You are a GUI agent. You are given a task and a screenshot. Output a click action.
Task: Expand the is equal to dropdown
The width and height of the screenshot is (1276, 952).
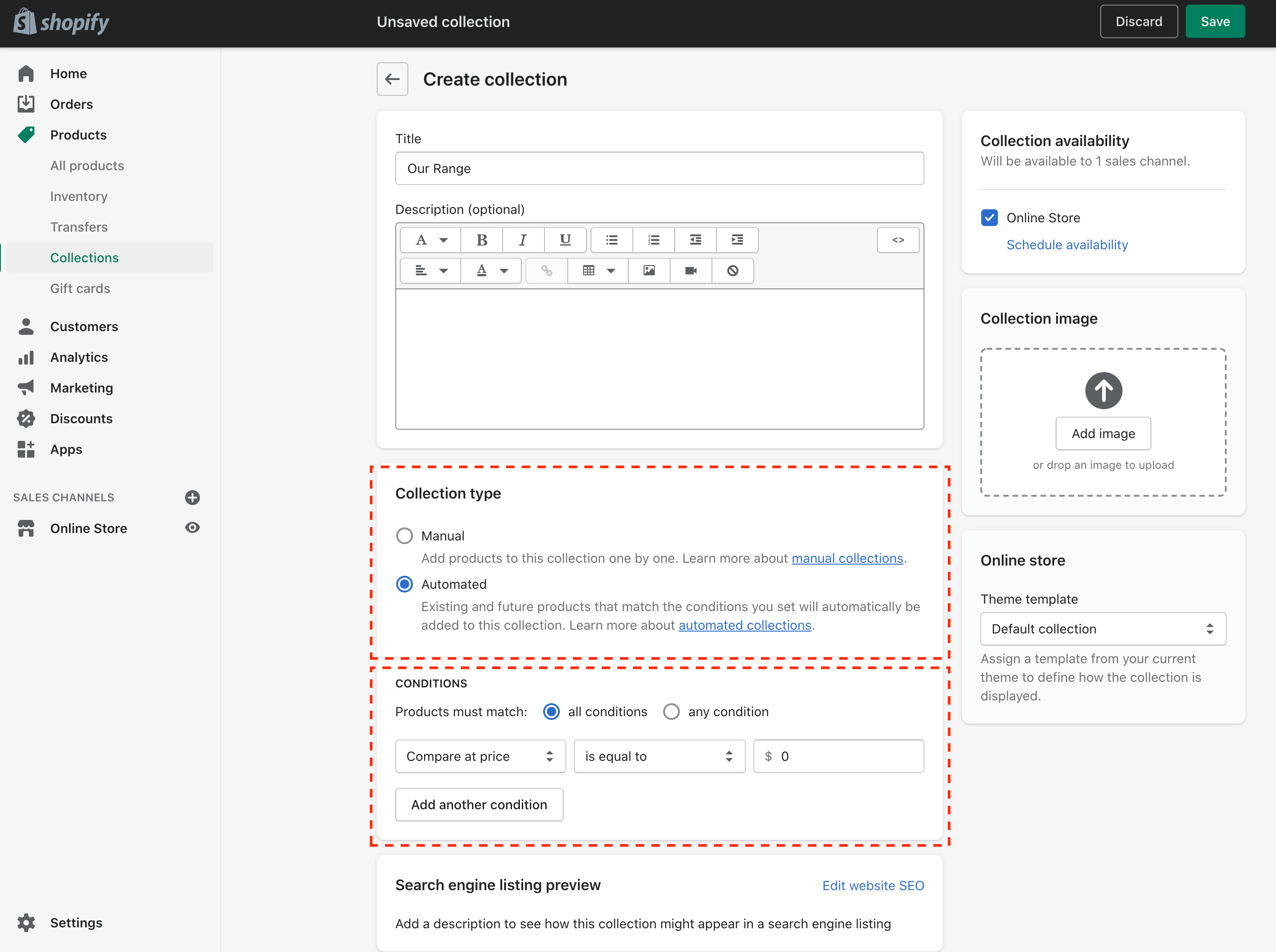(x=659, y=756)
